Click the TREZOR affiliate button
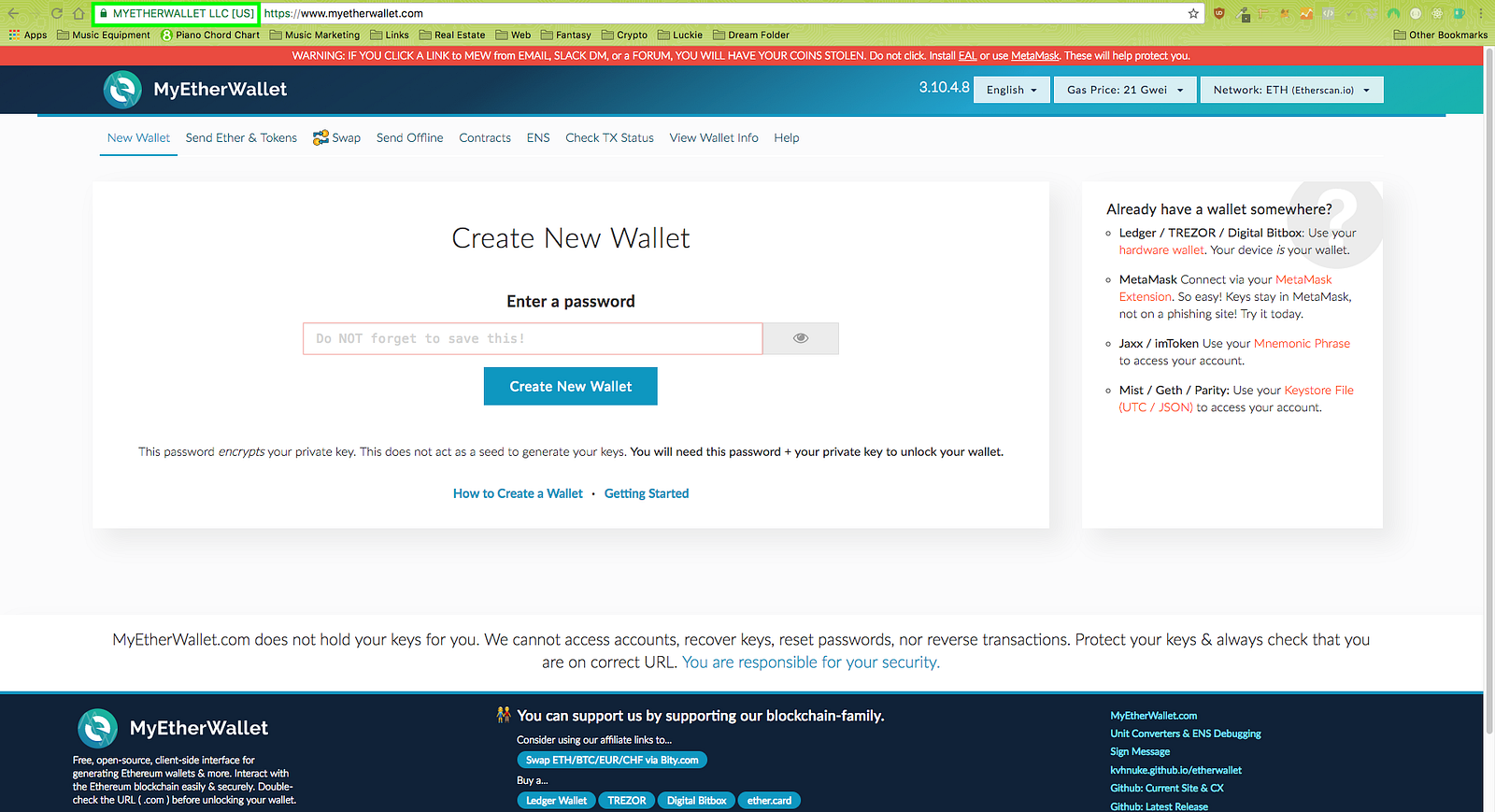 [627, 801]
